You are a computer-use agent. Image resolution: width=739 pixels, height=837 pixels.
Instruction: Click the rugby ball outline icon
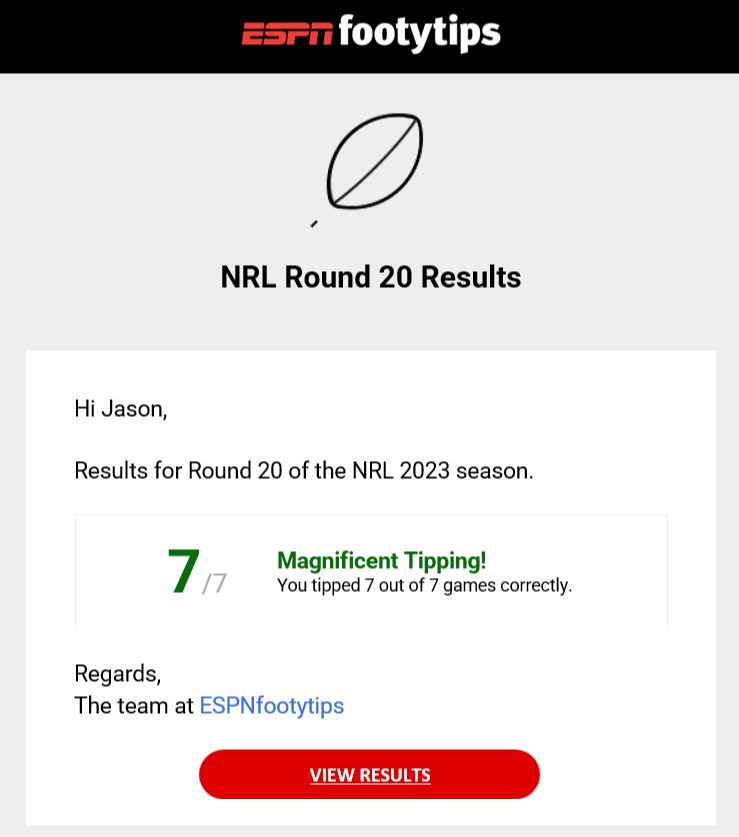click(x=375, y=161)
